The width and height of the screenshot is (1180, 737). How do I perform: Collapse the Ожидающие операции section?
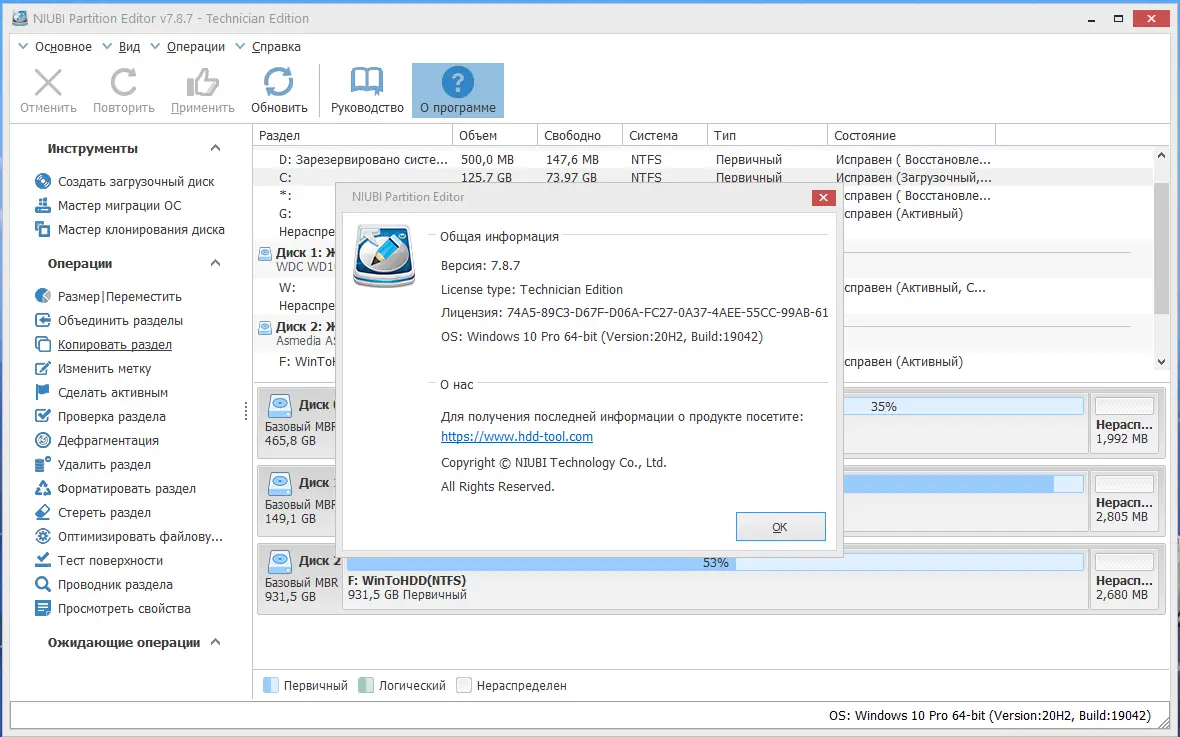pyautogui.click(x=215, y=643)
